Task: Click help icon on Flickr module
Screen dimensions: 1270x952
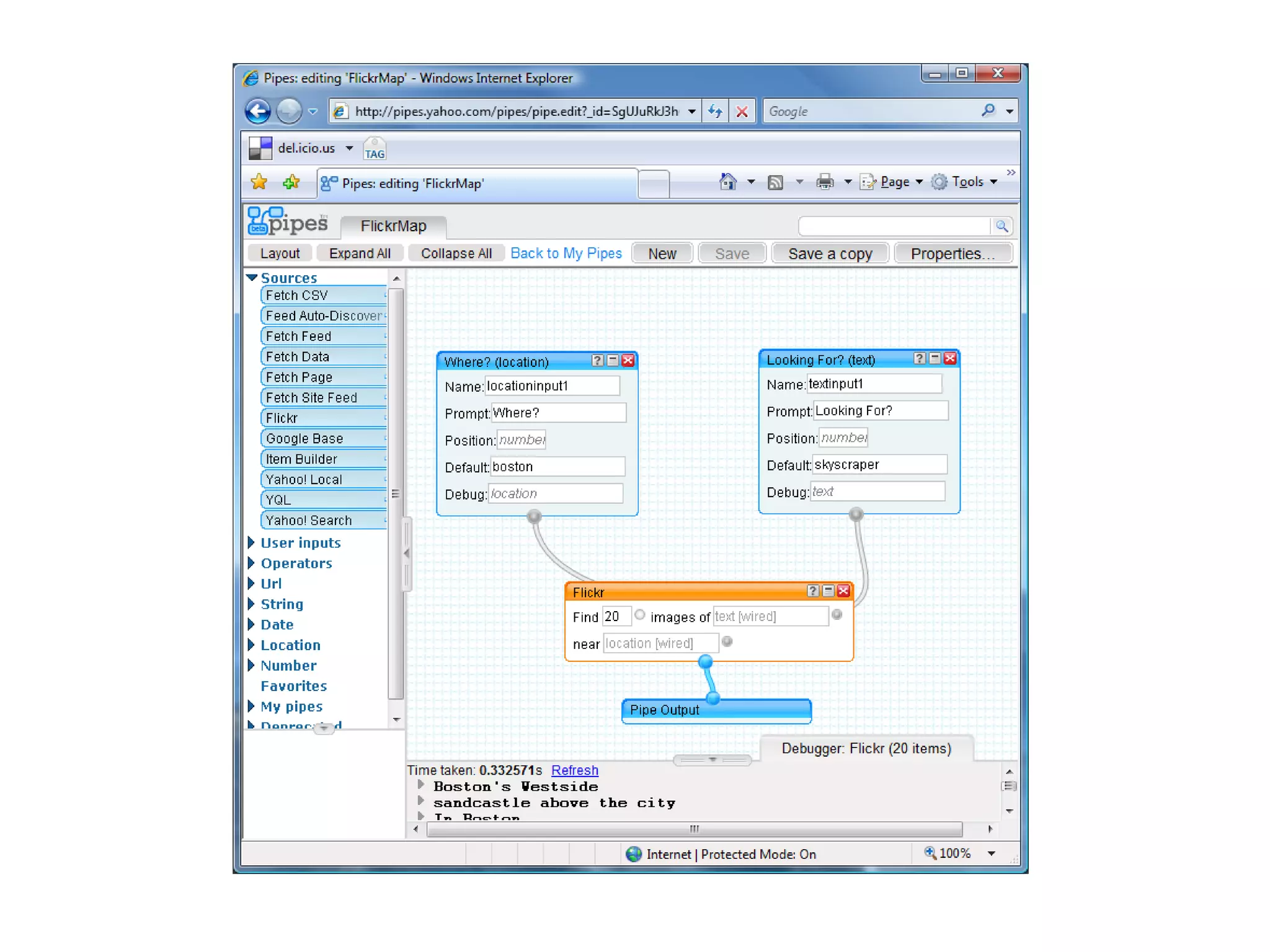Action: [812, 591]
